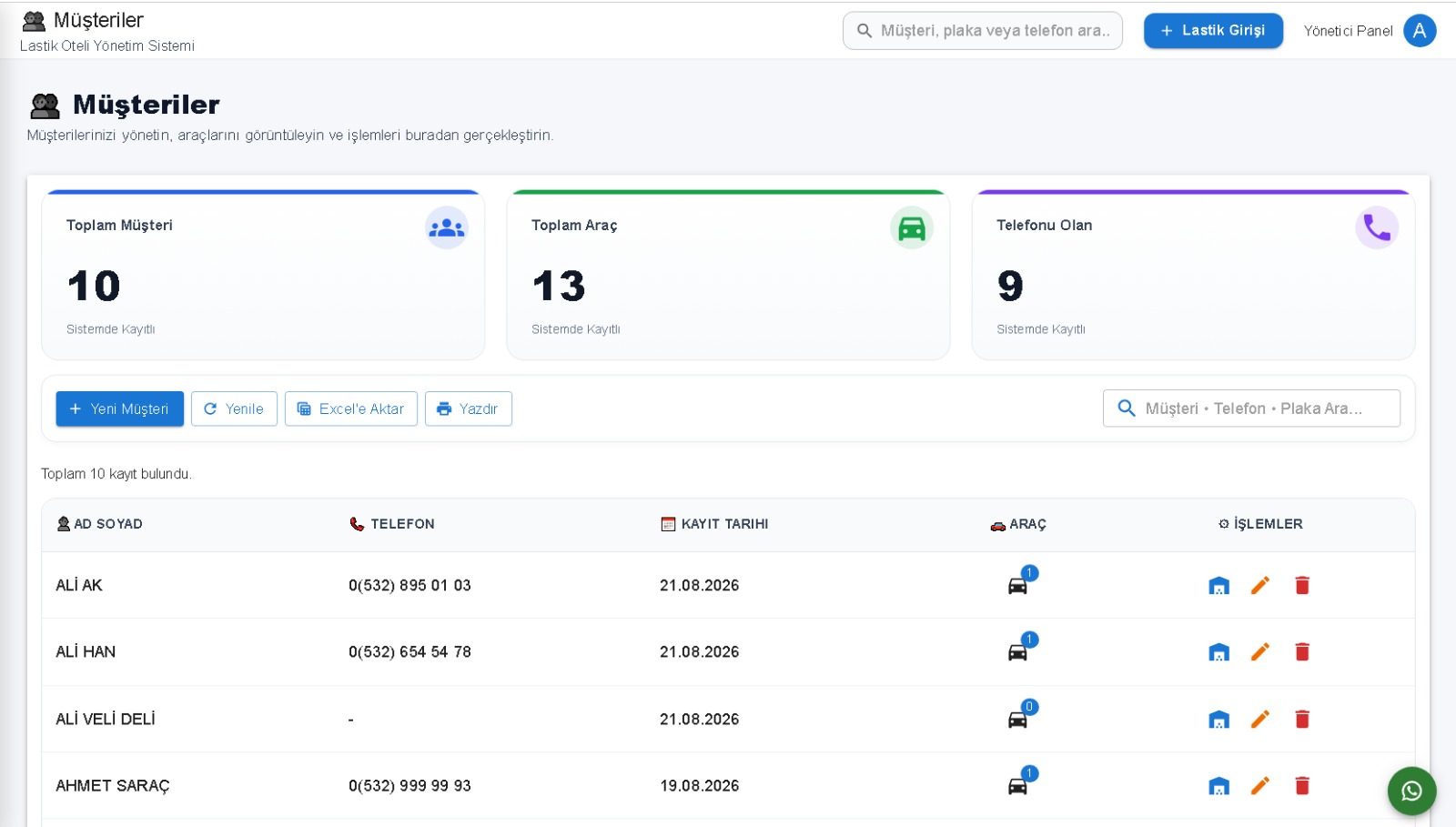Open Lastik Girişi from the header
Viewport: 1456px width, 827px height.
coord(1213,31)
